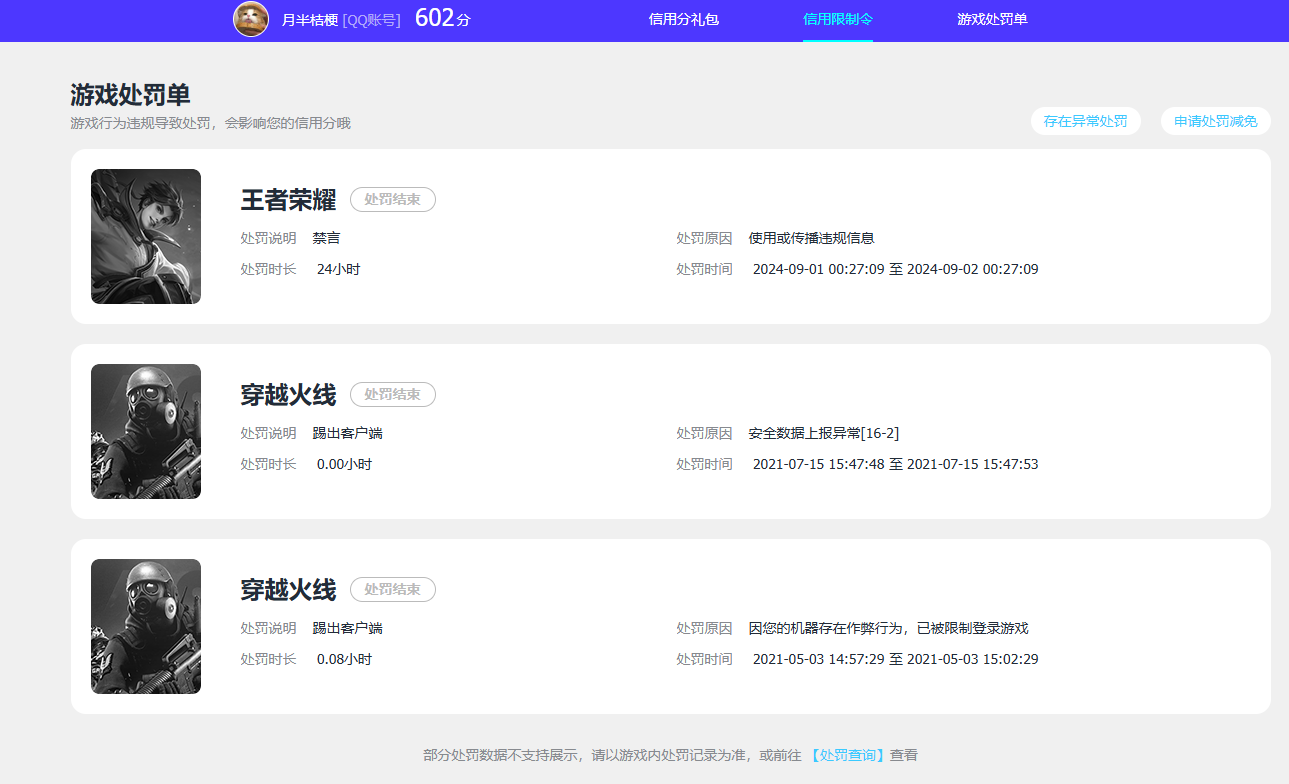Click the reason 使用或传播违规信息
Image resolution: width=1289 pixels, height=784 pixels.
(812, 238)
